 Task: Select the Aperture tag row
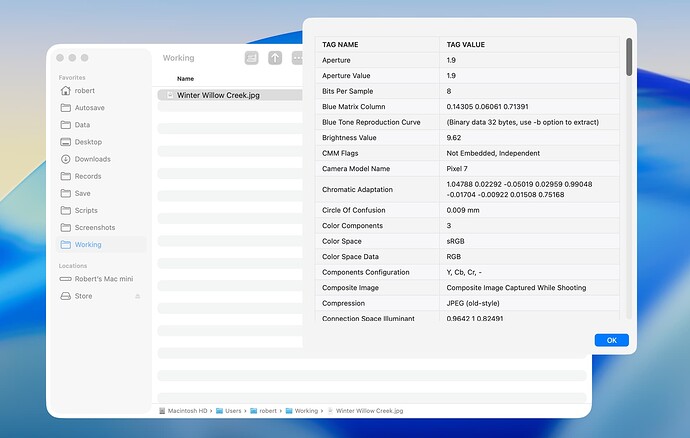click(x=467, y=60)
